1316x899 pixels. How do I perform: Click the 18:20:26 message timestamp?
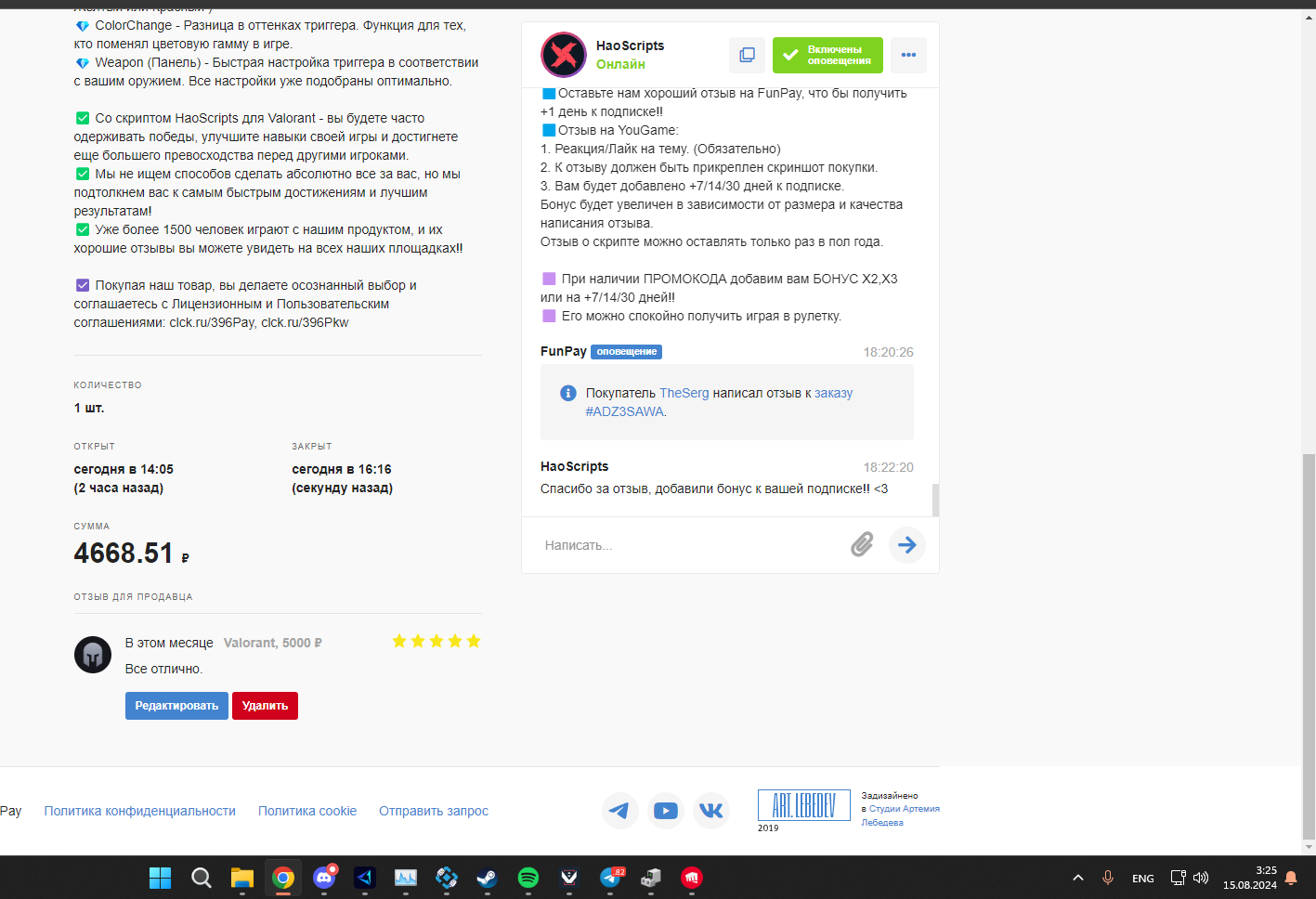(889, 352)
